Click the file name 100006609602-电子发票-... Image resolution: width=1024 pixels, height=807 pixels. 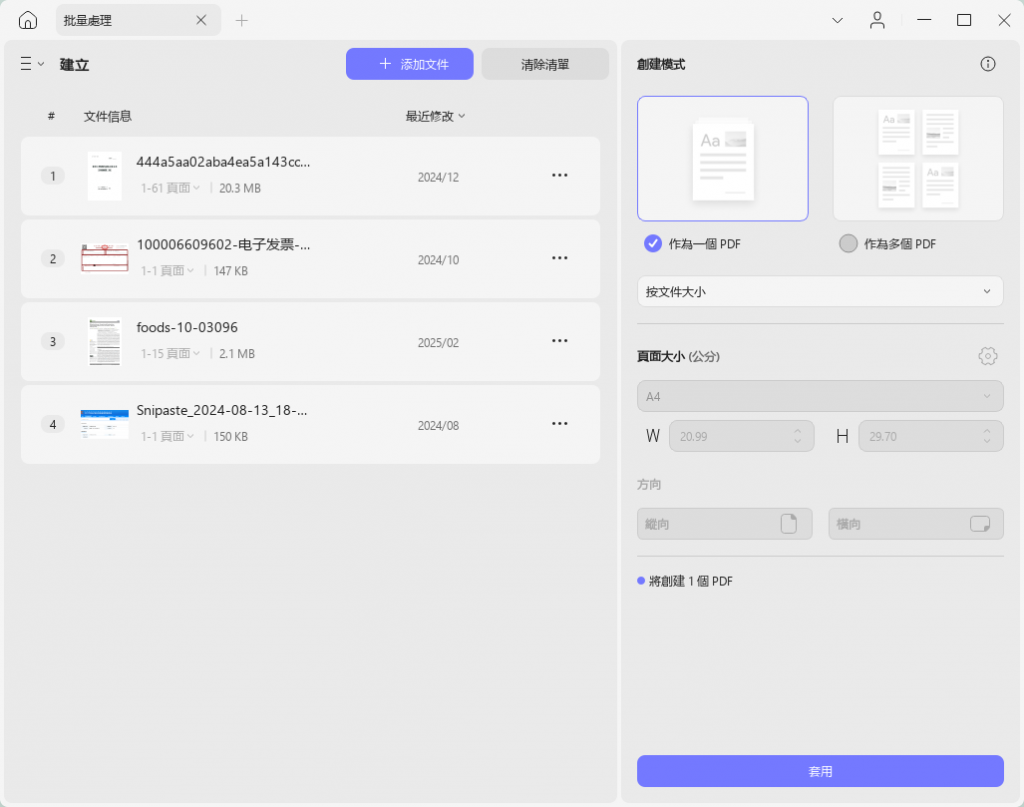[223, 245]
